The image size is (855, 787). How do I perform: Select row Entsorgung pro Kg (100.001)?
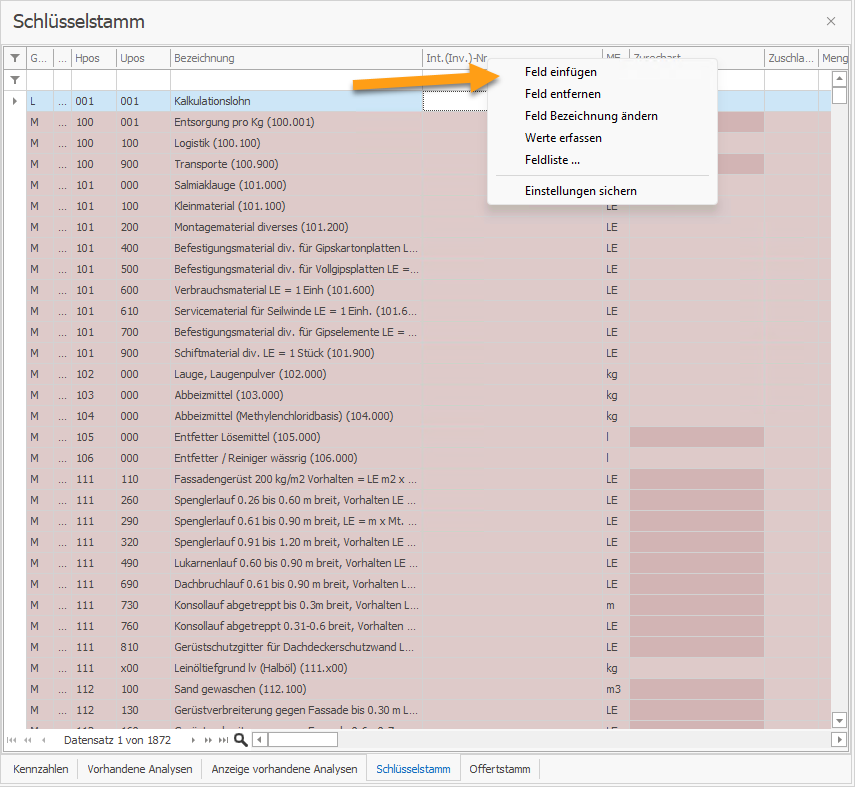(x=429, y=122)
